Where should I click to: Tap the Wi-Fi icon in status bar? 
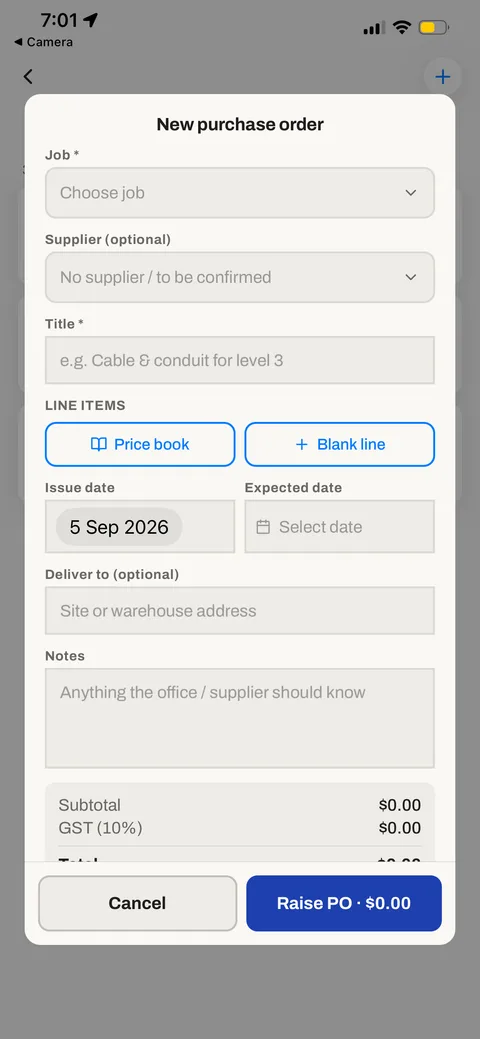[x=401, y=28]
